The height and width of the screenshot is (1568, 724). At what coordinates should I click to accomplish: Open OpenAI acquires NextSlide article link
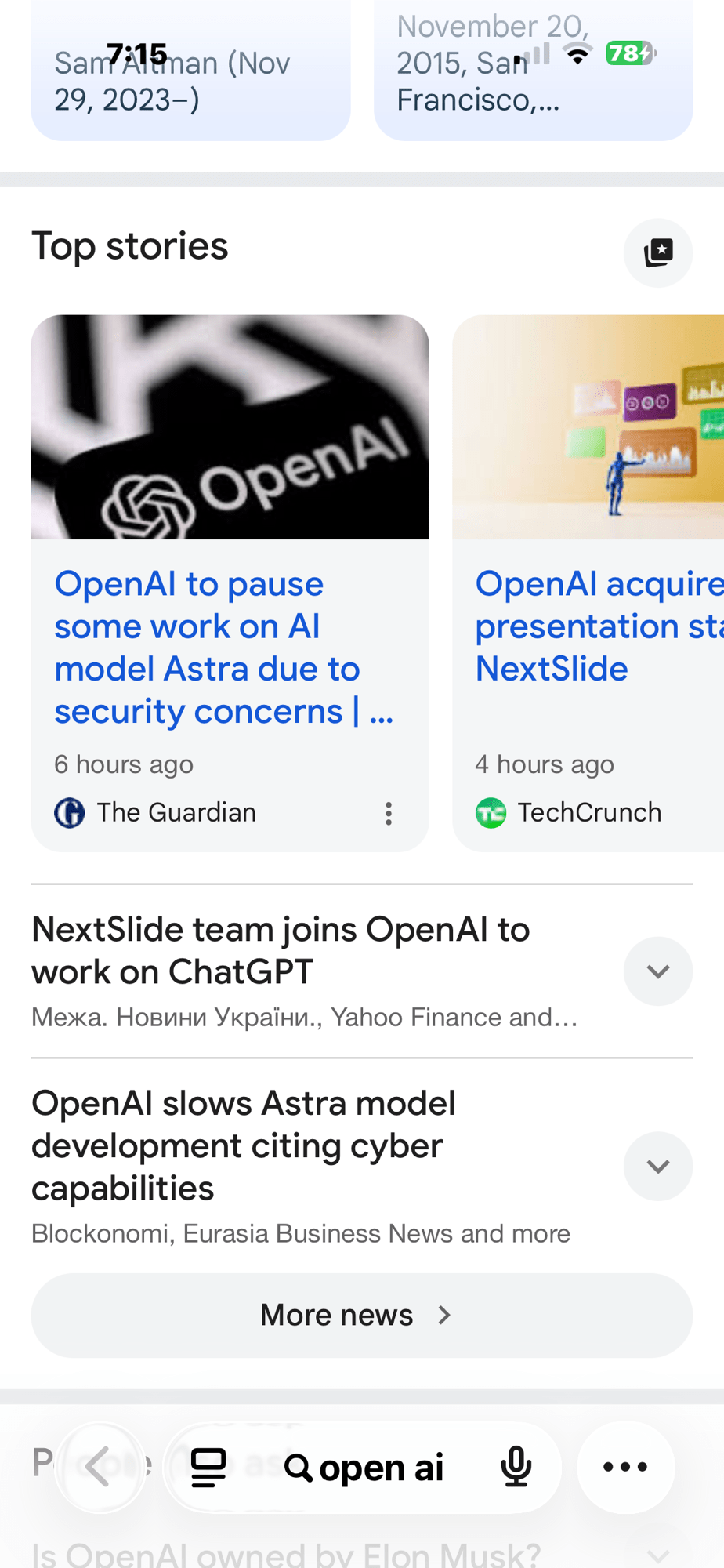[599, 626]
